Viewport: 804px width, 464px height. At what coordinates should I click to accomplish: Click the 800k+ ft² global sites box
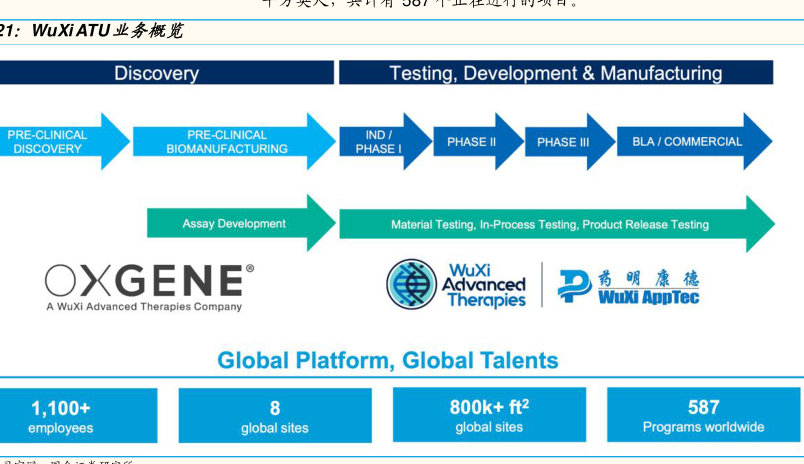(x=489, y=414)
